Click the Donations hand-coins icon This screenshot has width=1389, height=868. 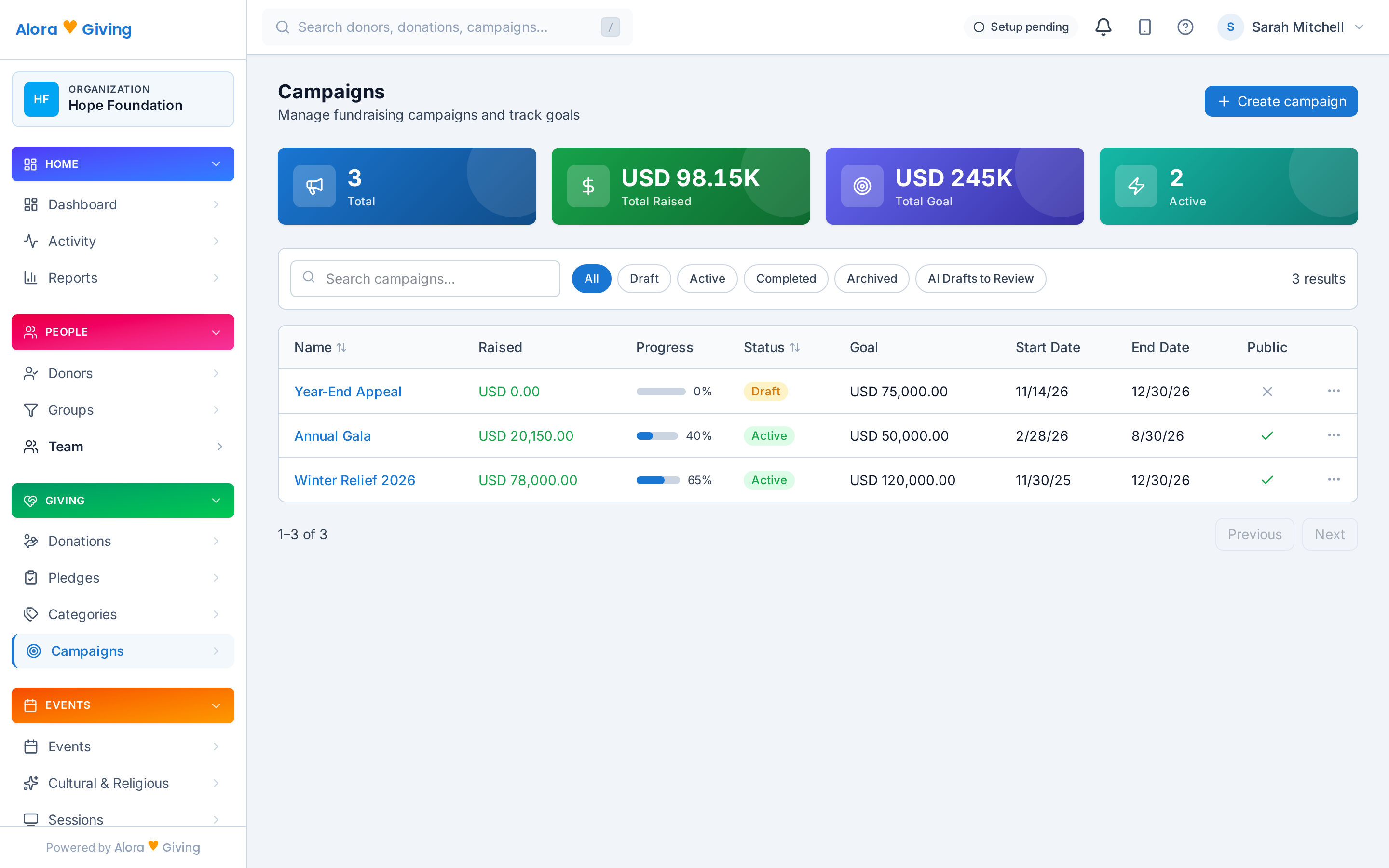(30, 541)
